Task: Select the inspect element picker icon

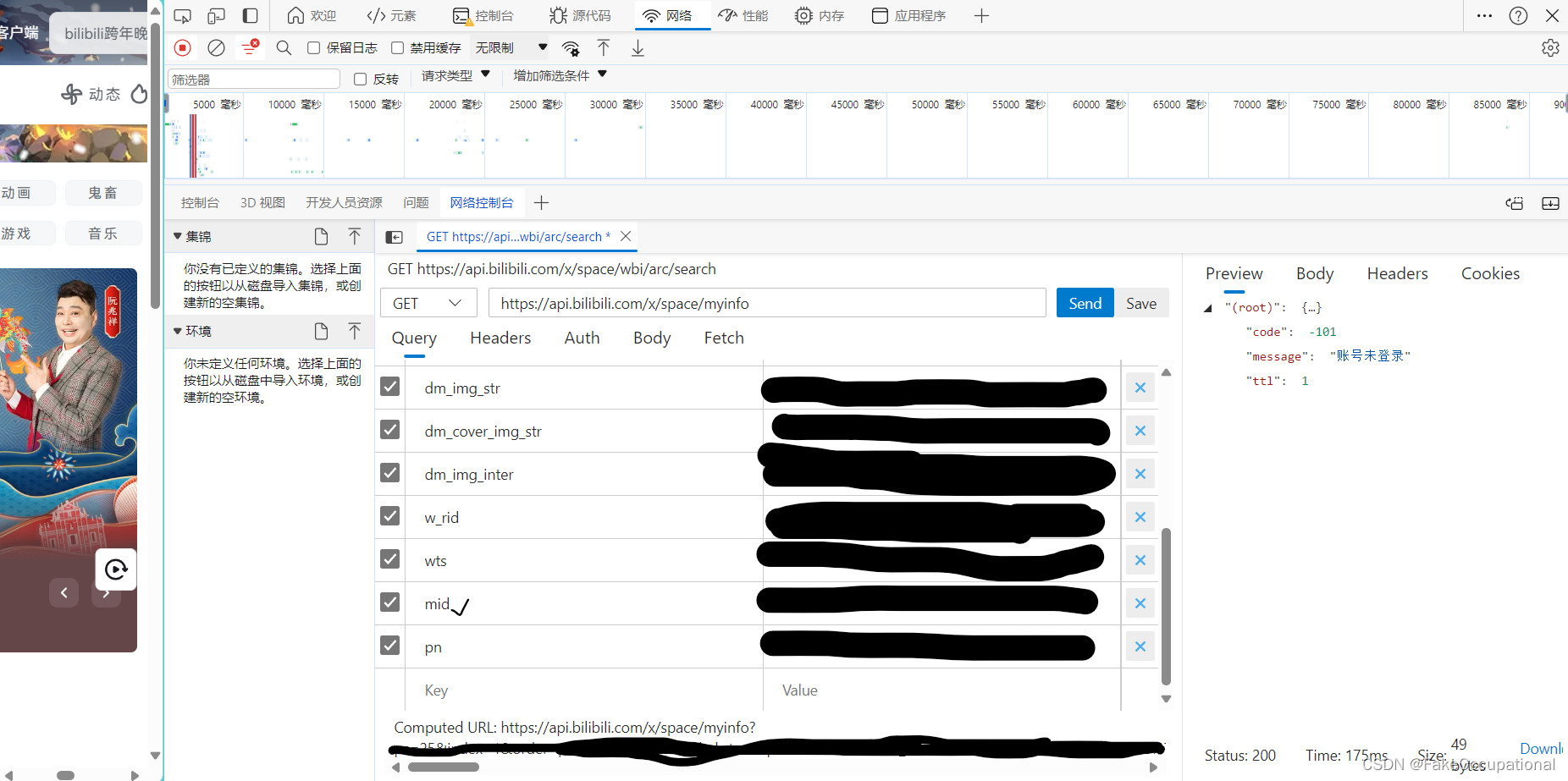Action: 182,15
